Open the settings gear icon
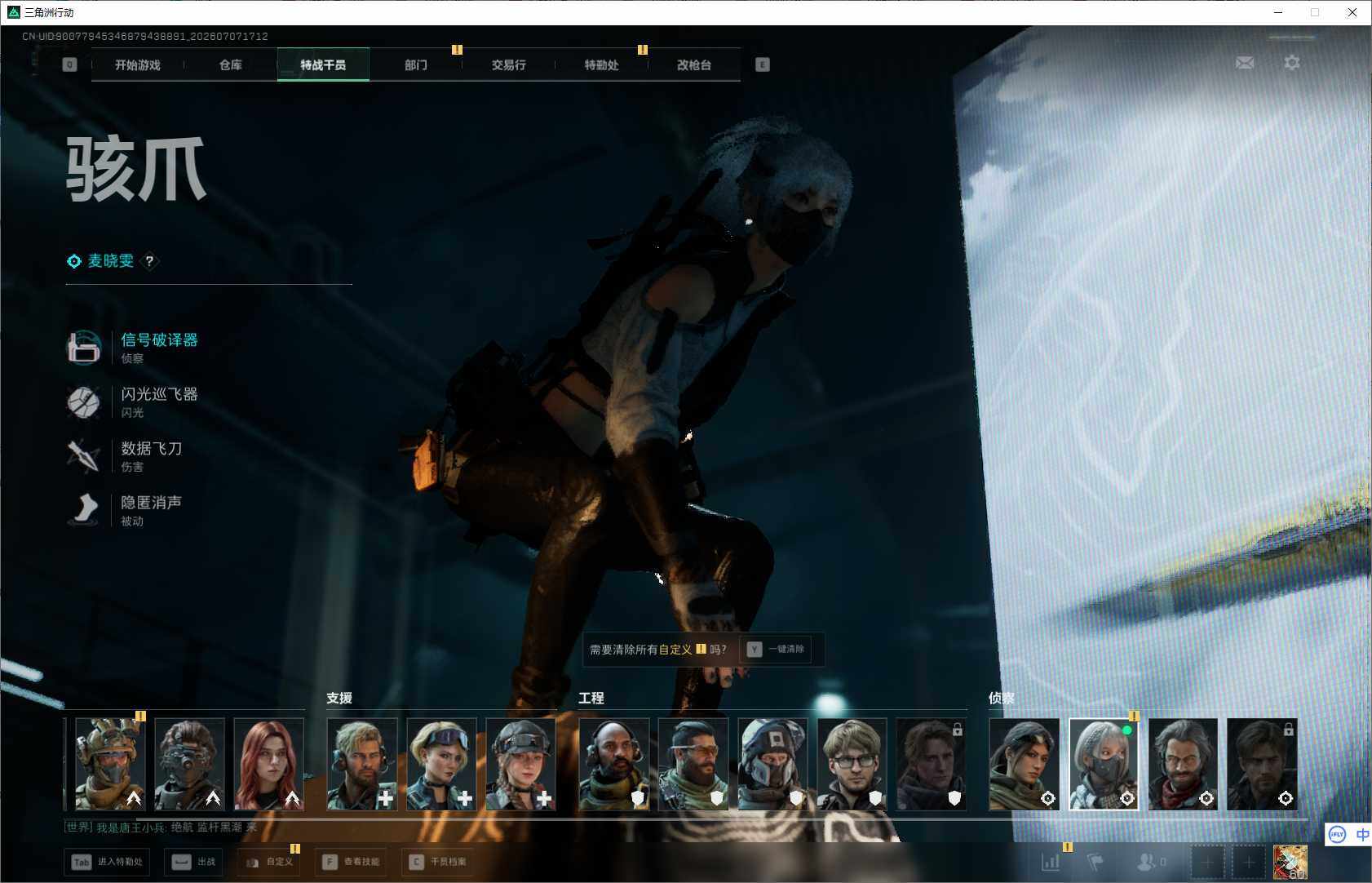 click(x=1292, y=63)
